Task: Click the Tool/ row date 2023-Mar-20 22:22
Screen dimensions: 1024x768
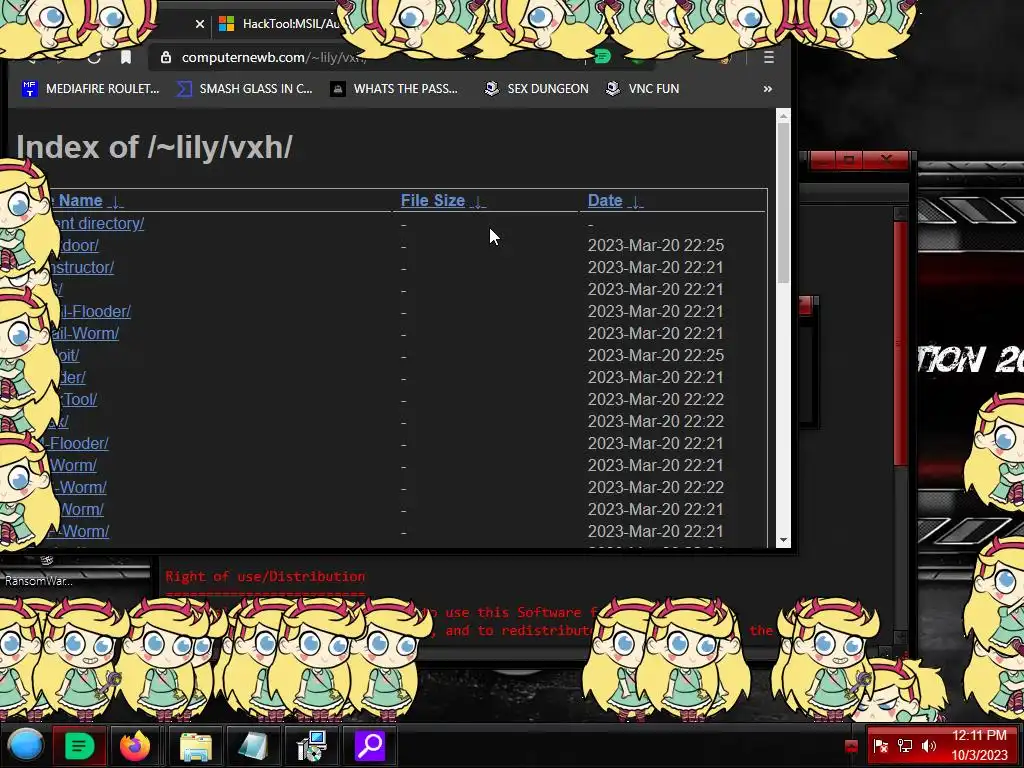Action: click(656, 400)
